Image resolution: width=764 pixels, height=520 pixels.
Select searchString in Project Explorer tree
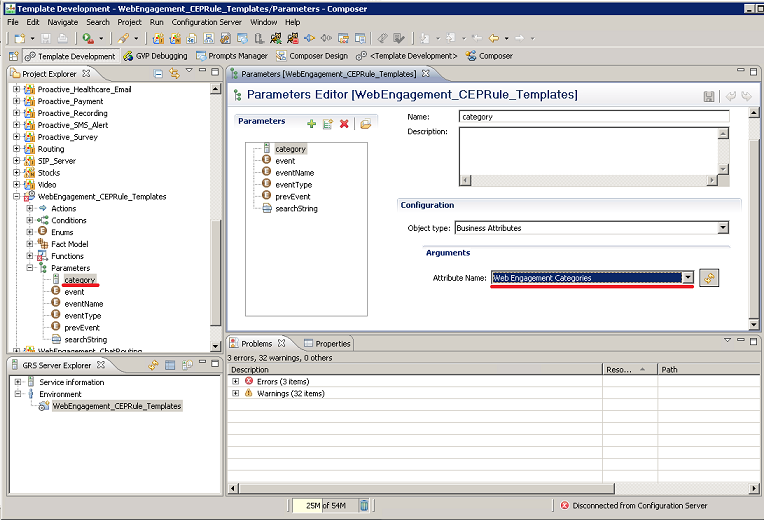[85, 339]
